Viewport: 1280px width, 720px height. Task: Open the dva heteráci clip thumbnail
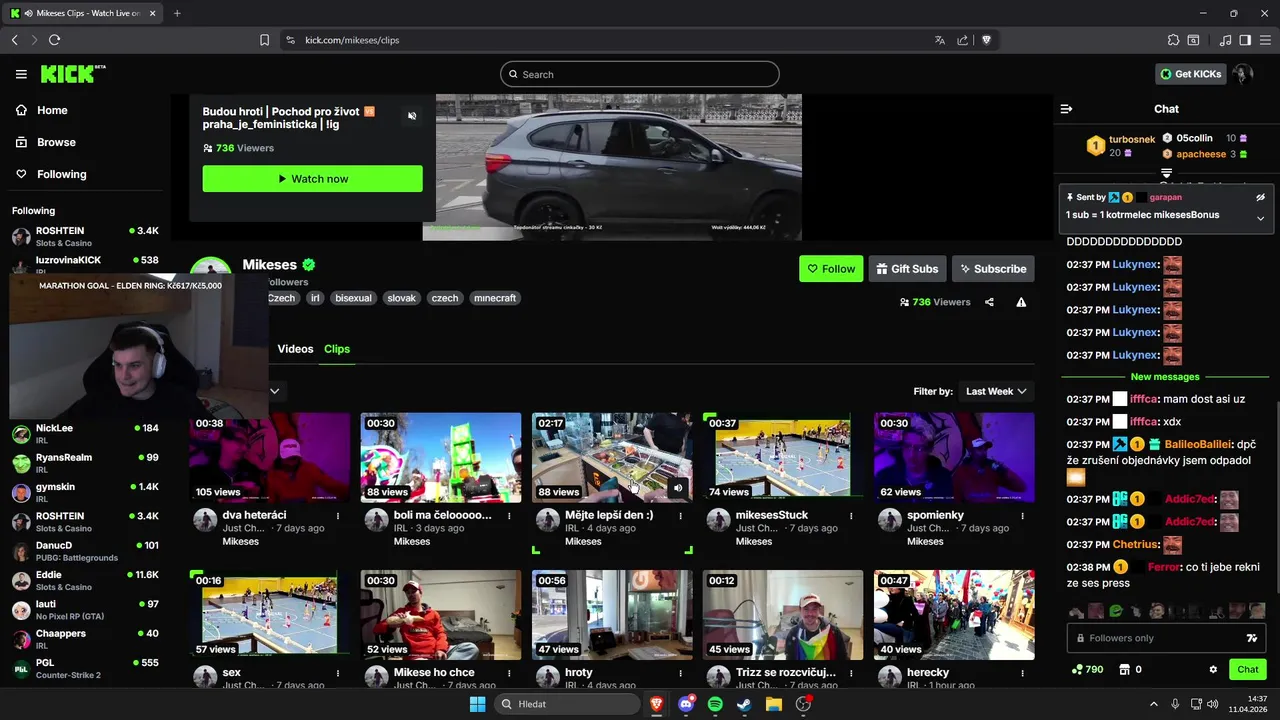pyautogui.click(x=269, y=457)
